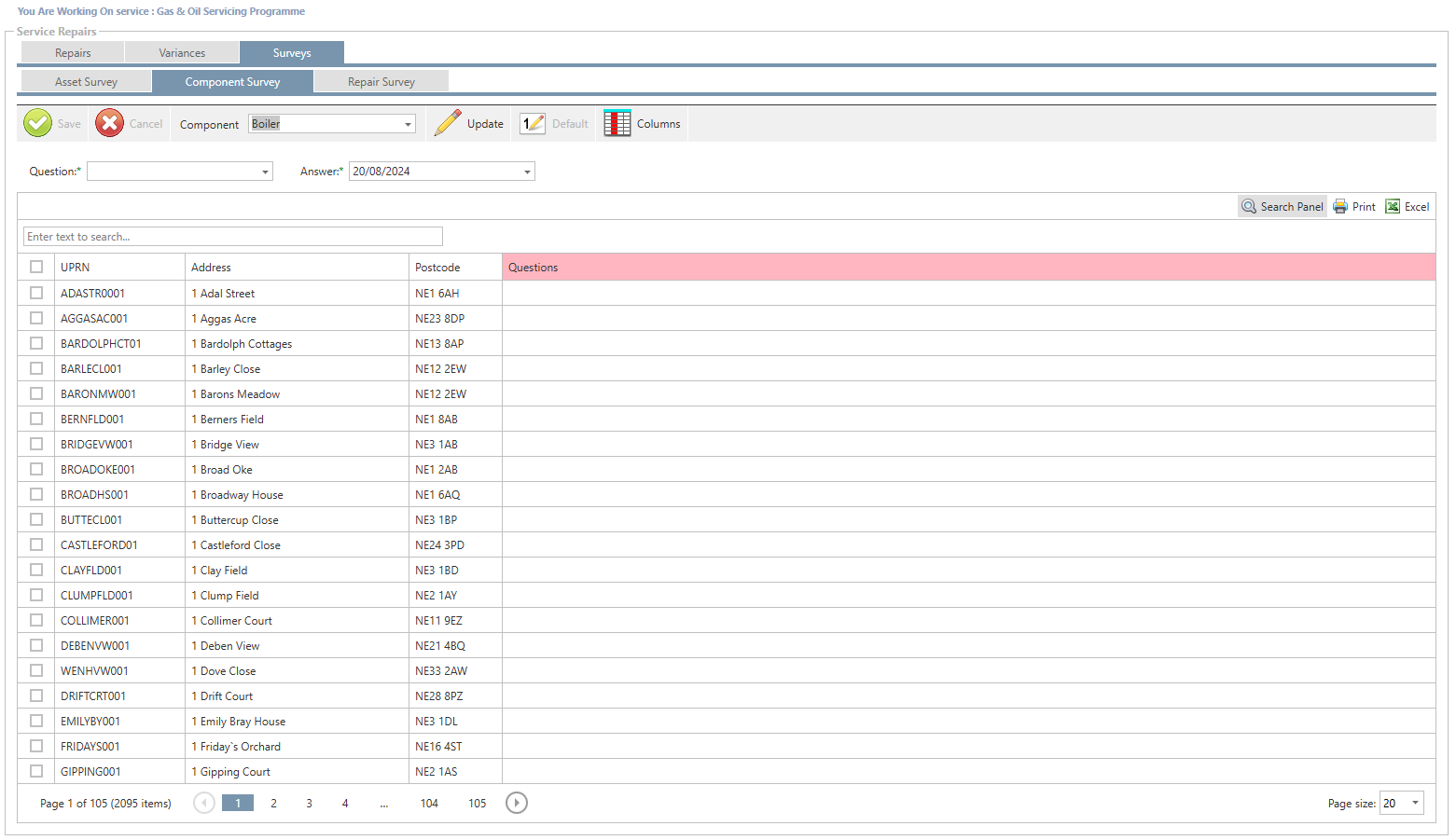
Task: Click the 'Enter text to search' field
Action: 233,237
